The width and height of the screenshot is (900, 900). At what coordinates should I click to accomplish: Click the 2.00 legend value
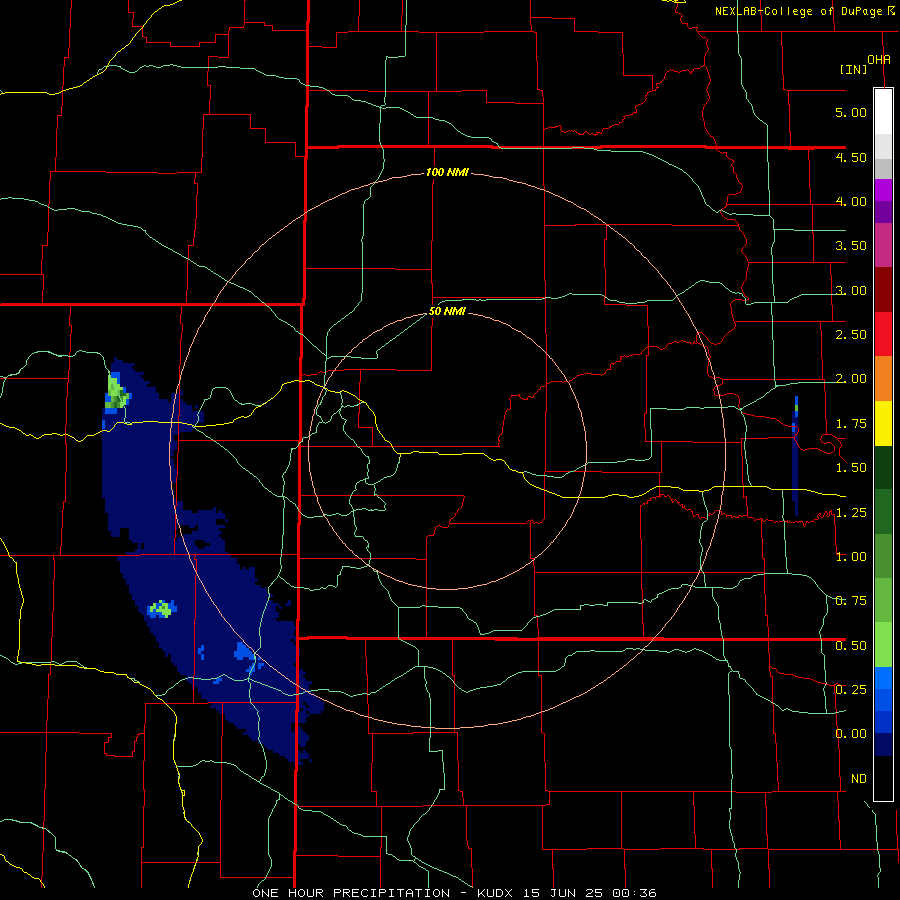pos(851,379)
